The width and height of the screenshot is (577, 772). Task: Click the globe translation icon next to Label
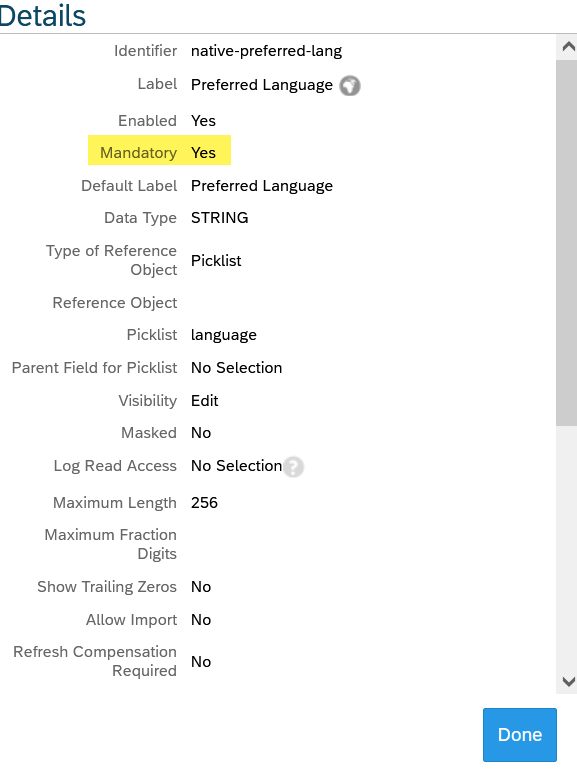click(350, 86)
